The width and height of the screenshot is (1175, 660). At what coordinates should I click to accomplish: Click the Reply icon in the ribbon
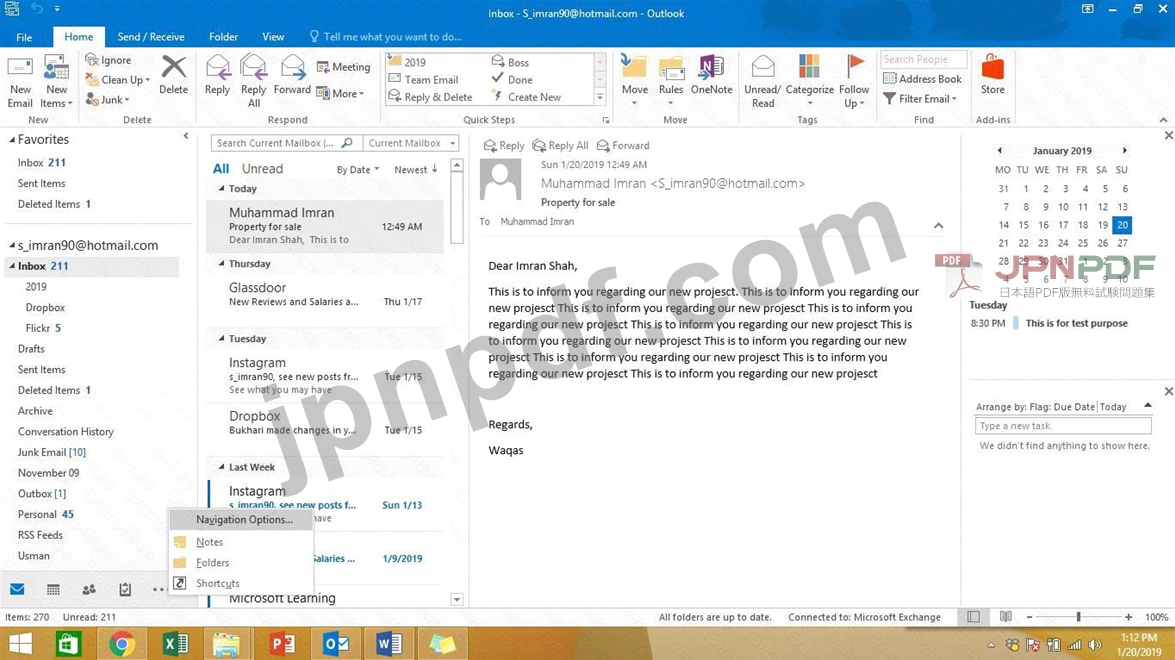(217, 75)
